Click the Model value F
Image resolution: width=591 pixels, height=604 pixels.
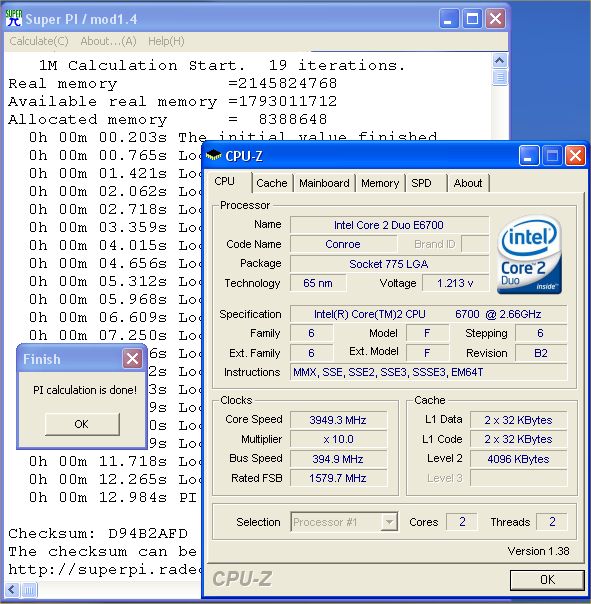(x=427, y=333)
